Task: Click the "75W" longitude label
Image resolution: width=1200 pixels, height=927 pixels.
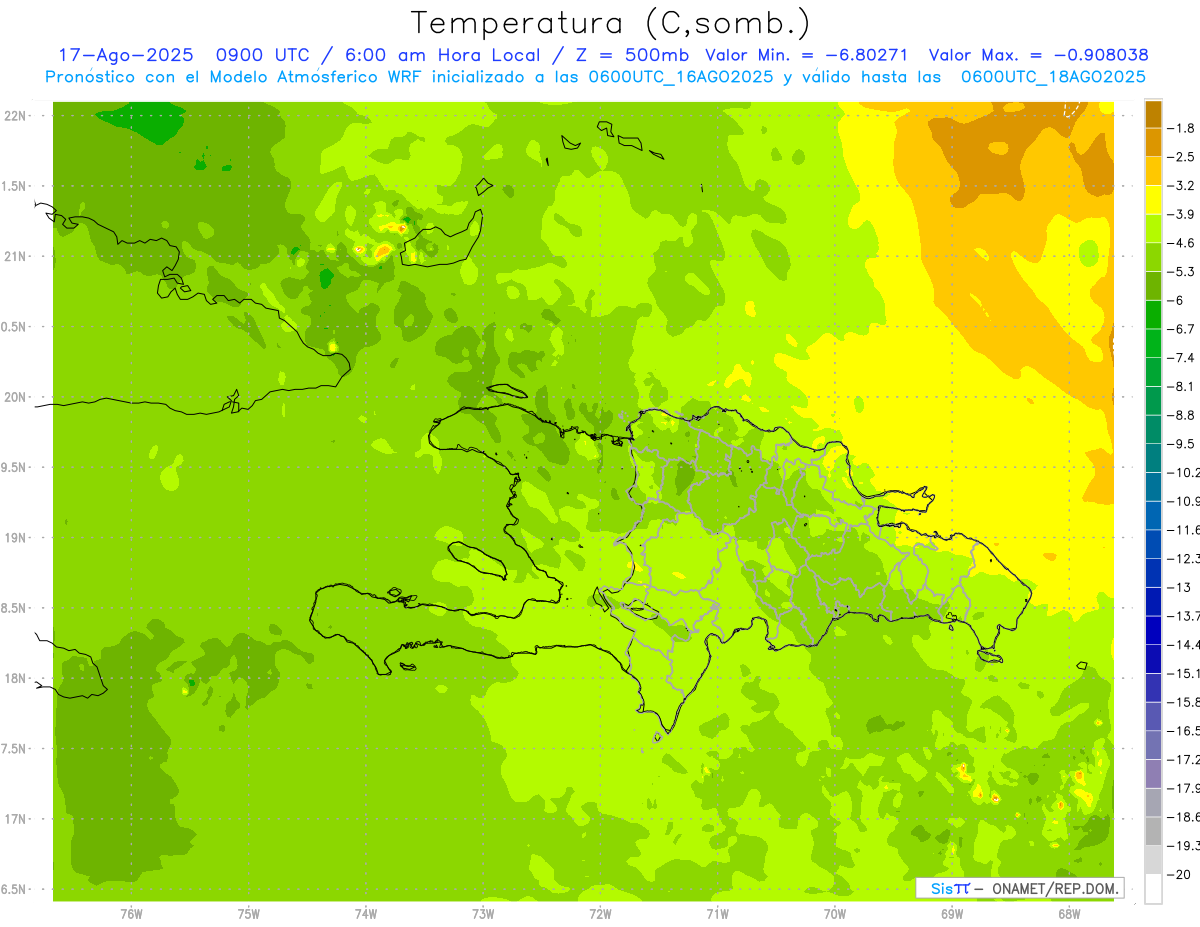Action: coord(248,914)
